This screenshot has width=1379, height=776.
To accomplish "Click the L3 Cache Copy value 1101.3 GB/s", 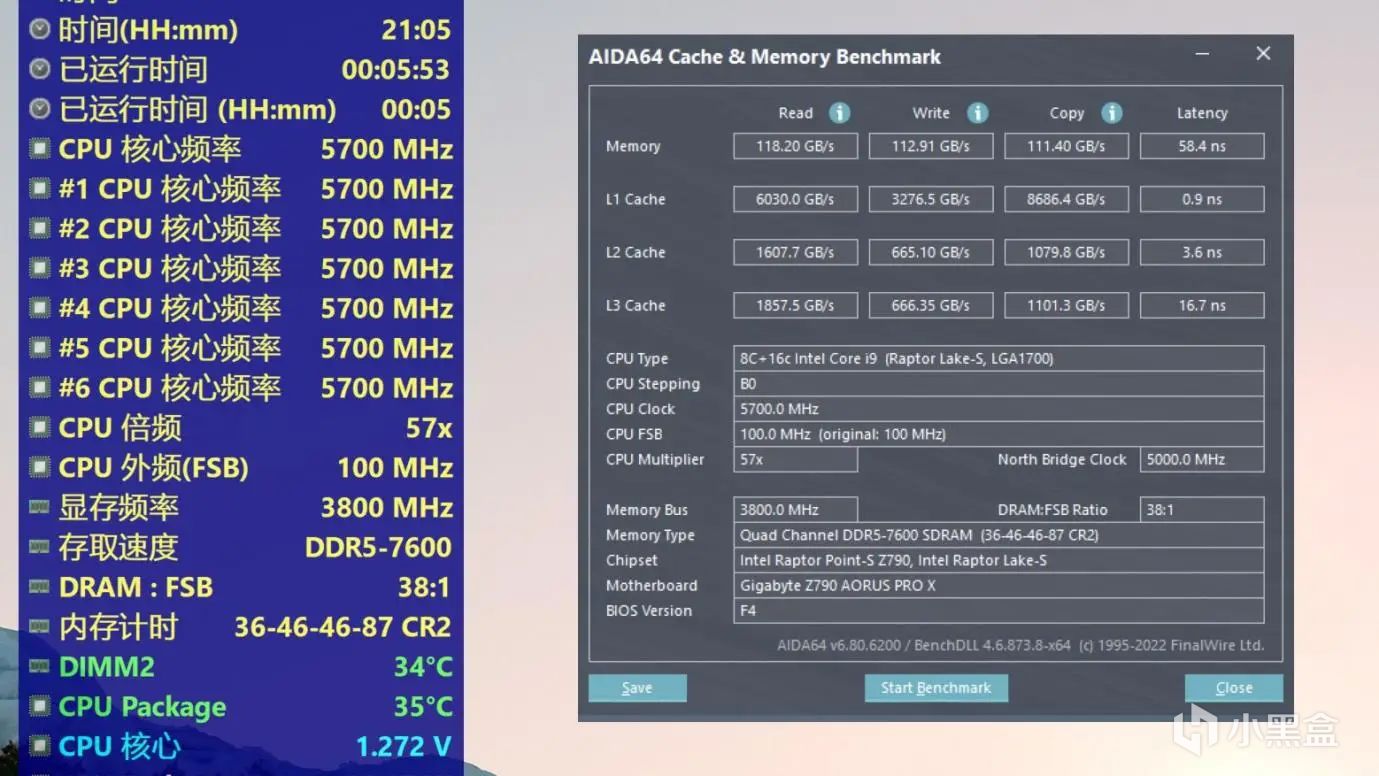I will (1066, 305).
